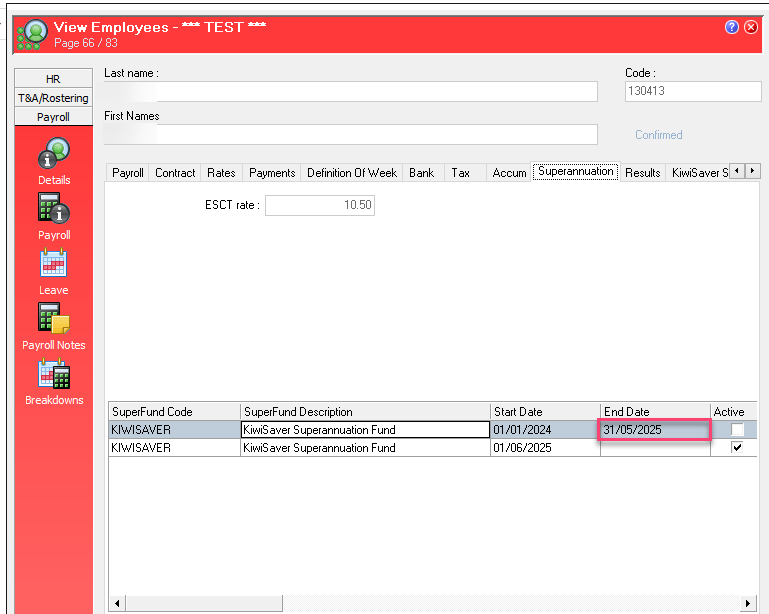The height and width of the screenshot is (614, 769).
Task: Untick Active checkbox for second KiwiSaver row
Action: pos(737,448)
